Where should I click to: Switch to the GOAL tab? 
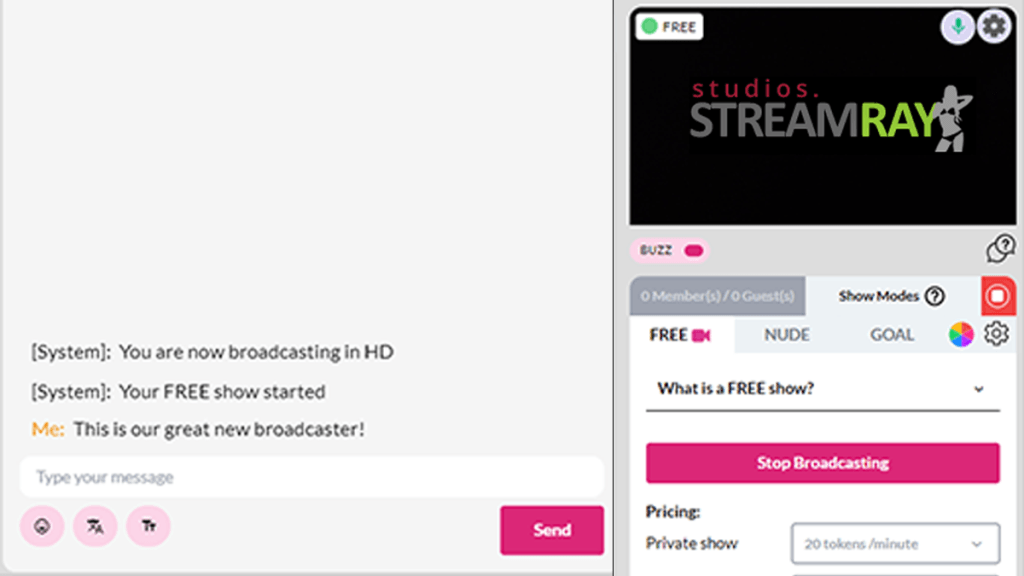[x=891, y=335]
